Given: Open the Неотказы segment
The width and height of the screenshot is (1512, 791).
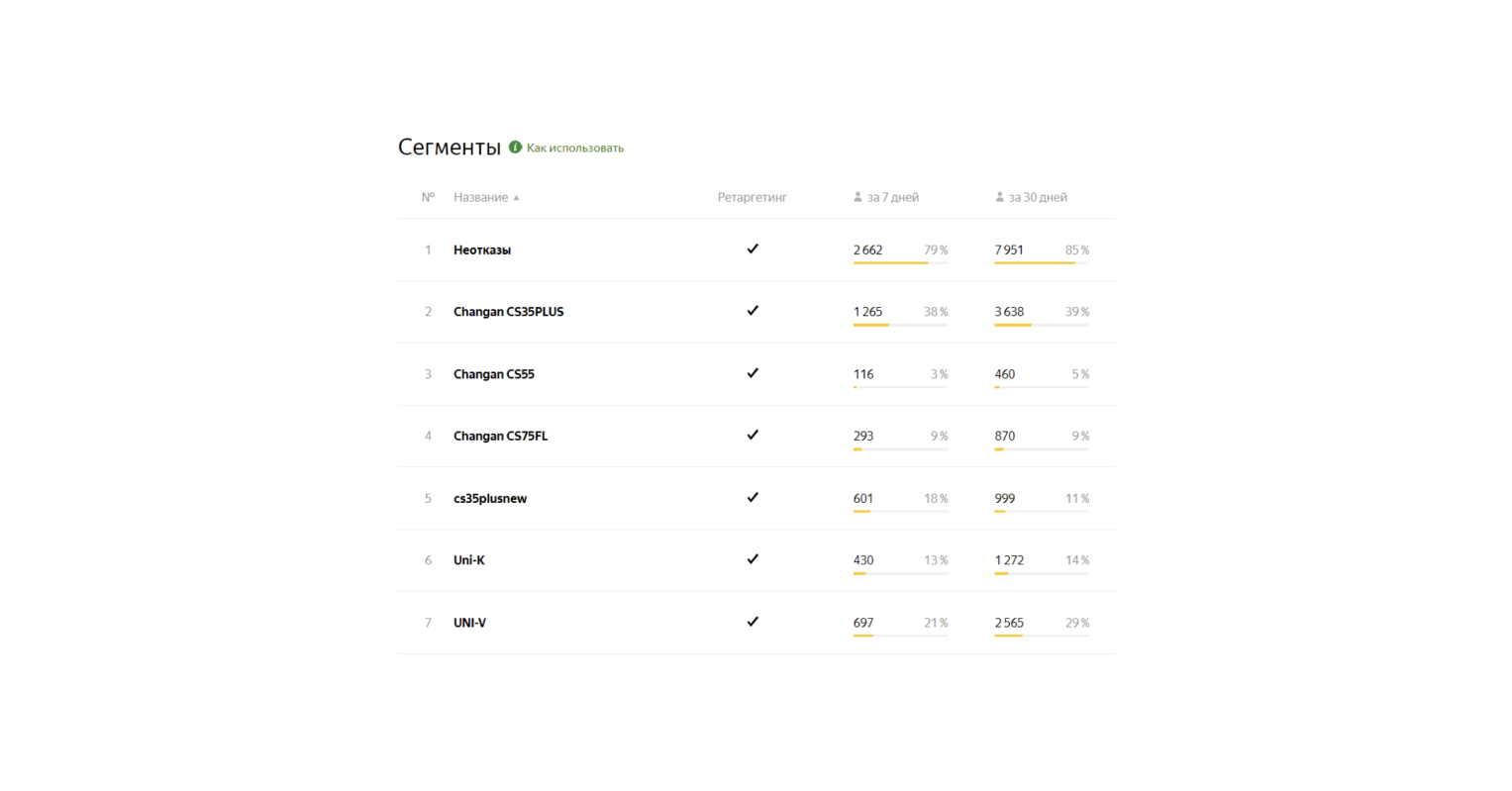Looking at the screenshot, I should tap(482, 250).
